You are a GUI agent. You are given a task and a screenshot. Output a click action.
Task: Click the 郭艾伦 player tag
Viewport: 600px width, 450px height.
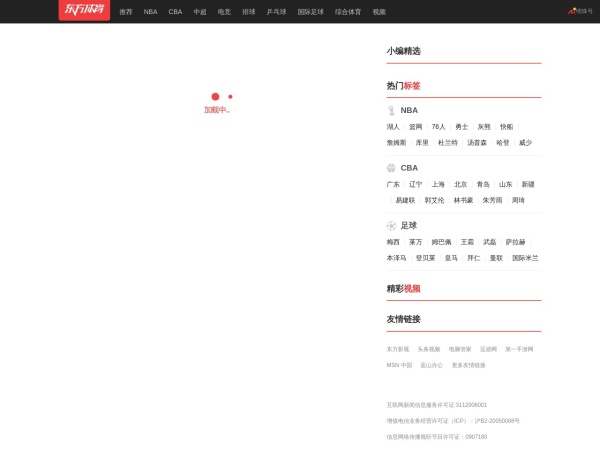click(434, 201)
